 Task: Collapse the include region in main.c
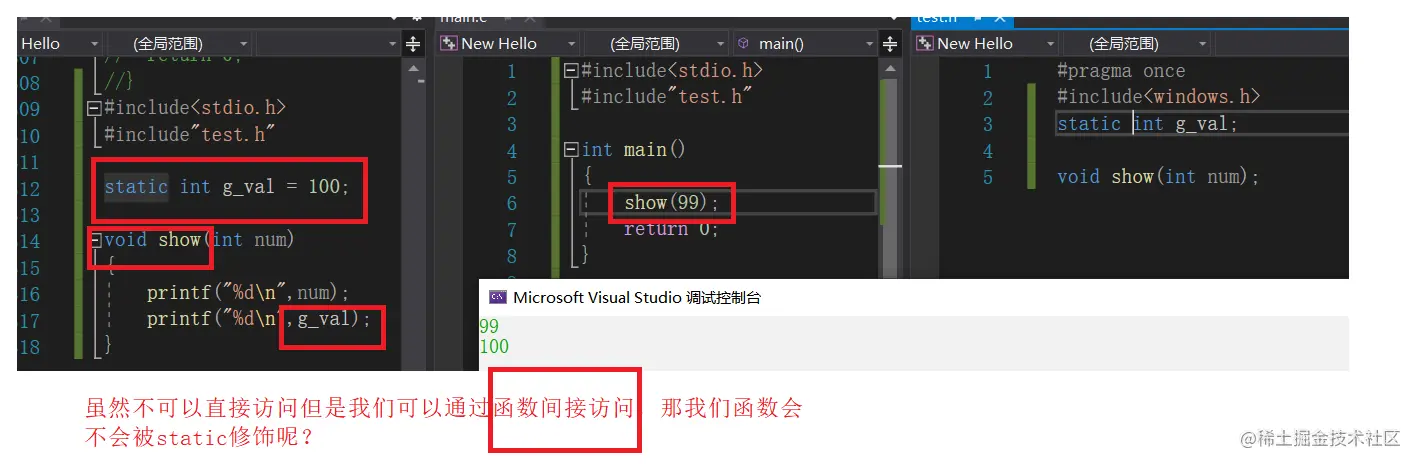(x=571, y=71)
